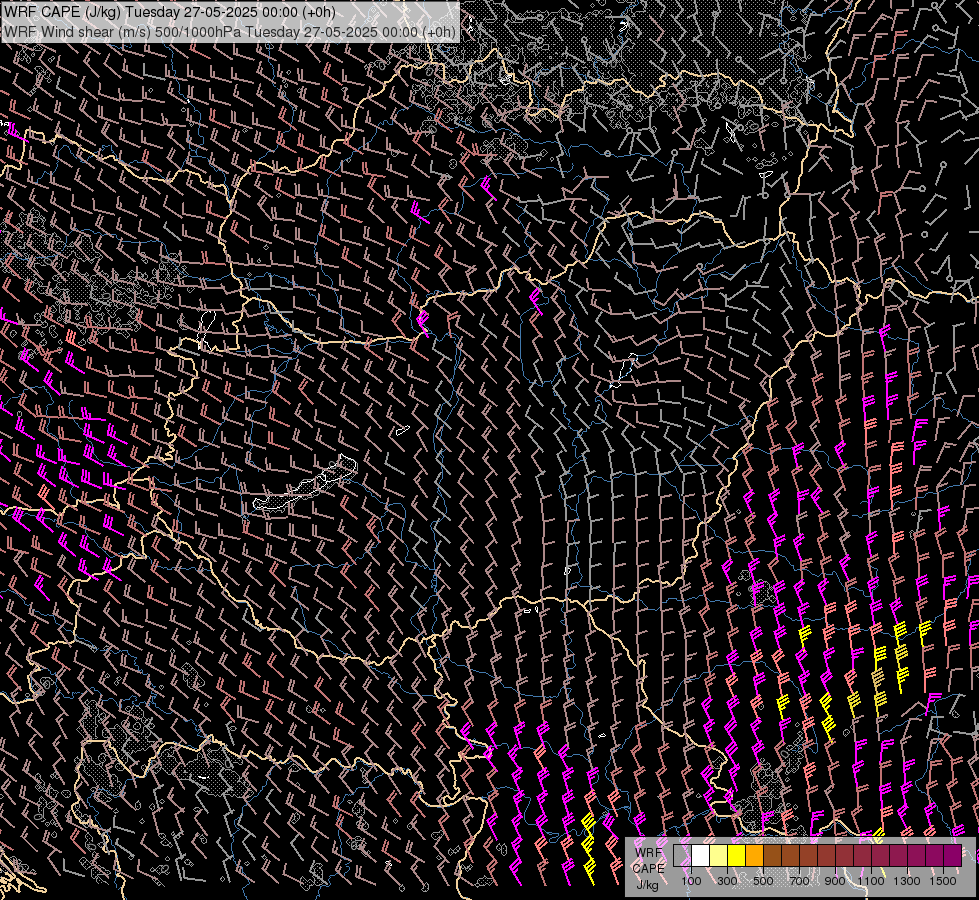Select the last purple swatch after 1500
The width and height of the screenshot is (979, 900).
click(953, 855)
